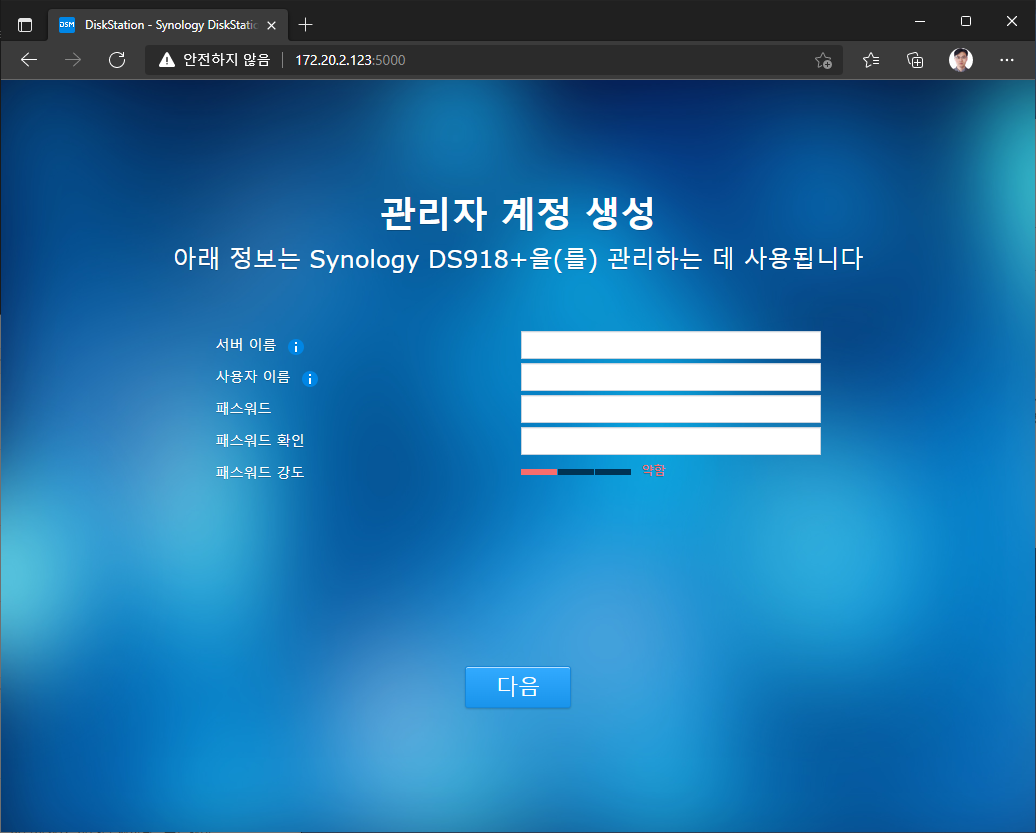Open the browser profile avatar
The height and width of the screenshot is (833, 1036).
(961, 60)
